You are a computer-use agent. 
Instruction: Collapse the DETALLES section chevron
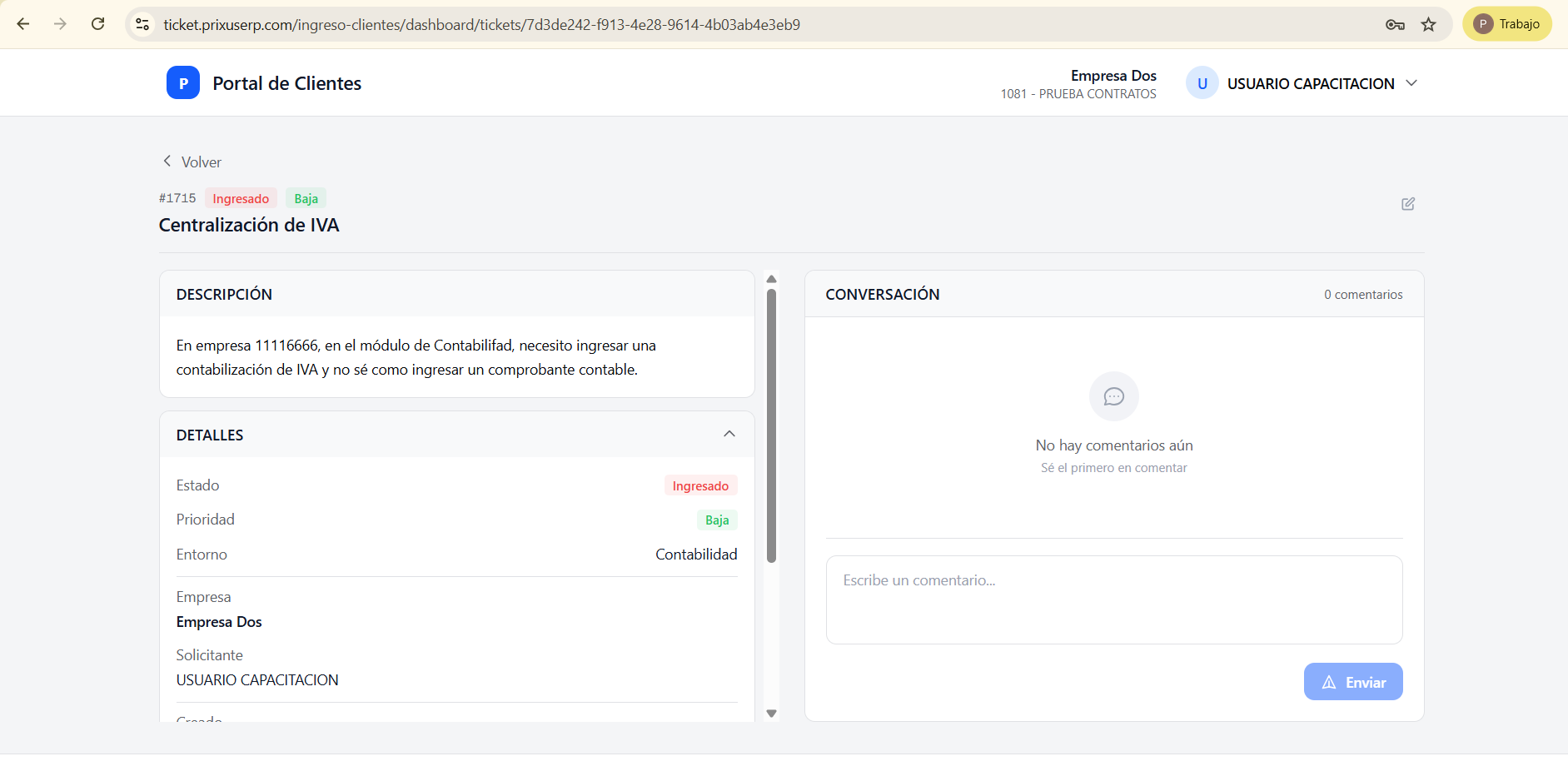click(x=729, y=434)
